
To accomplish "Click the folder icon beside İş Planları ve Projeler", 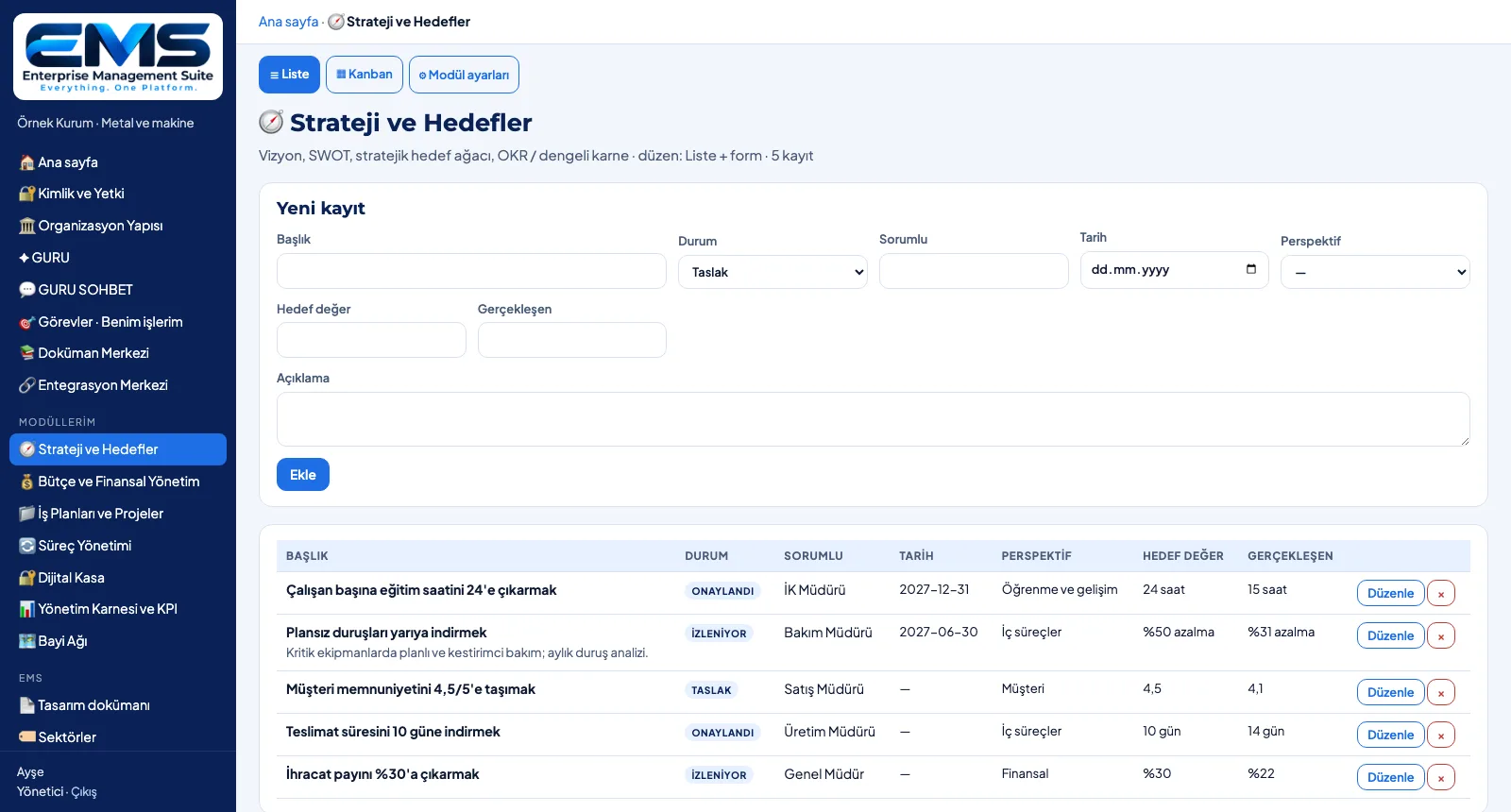I will tap(27, 514).
